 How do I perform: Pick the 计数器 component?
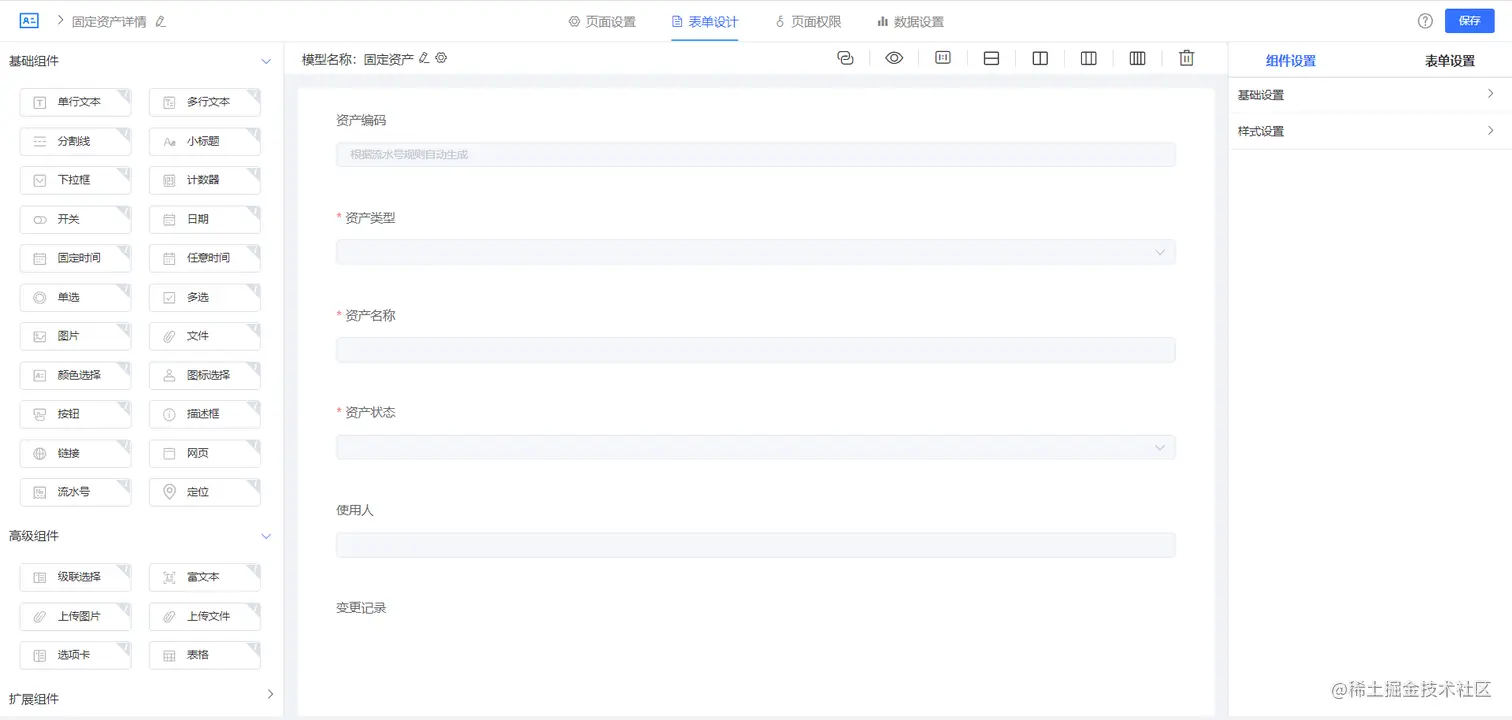click(205, 180)
